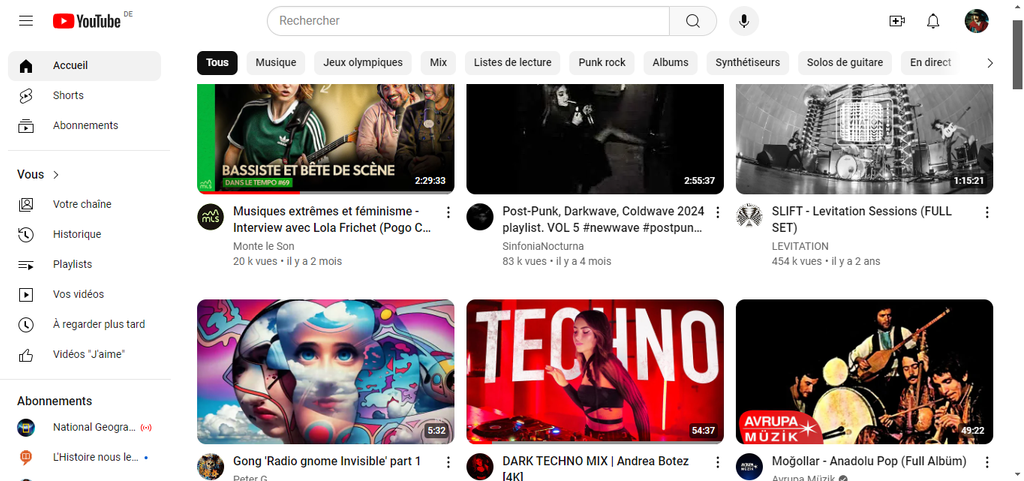This screenshot has width=1024, height=481.
Task: Activate voice search microphone
Action: click(743, 21)
